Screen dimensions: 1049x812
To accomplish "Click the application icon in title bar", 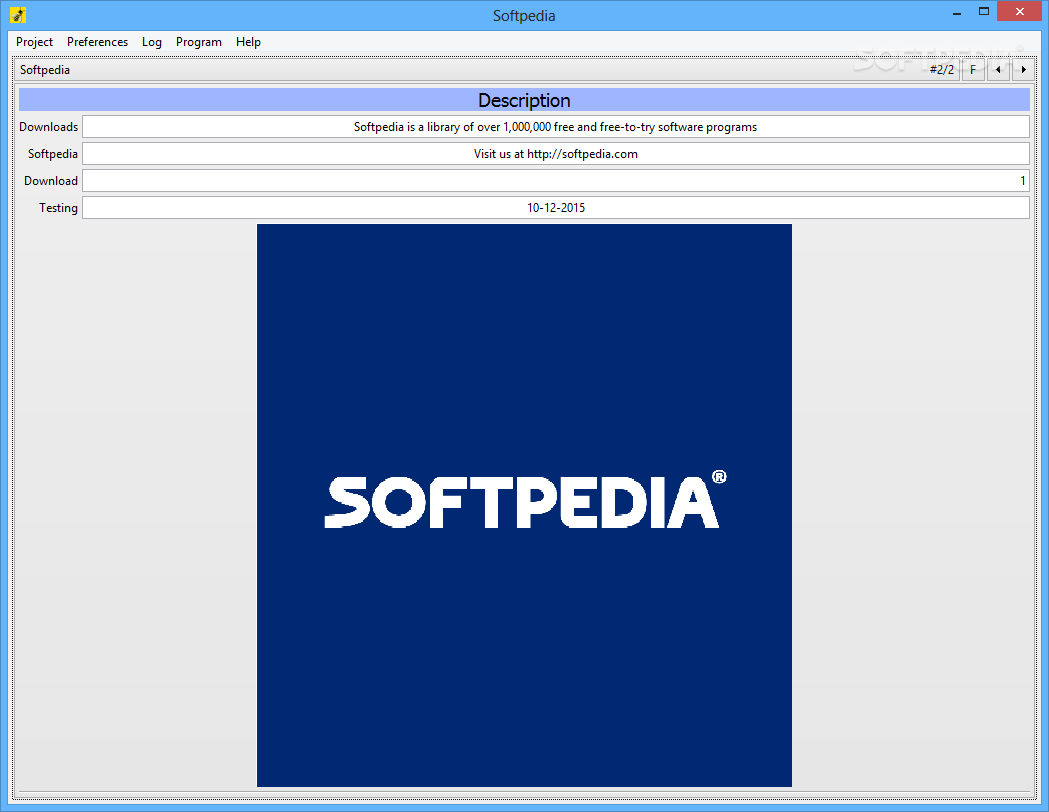I will tap(18, 15).
